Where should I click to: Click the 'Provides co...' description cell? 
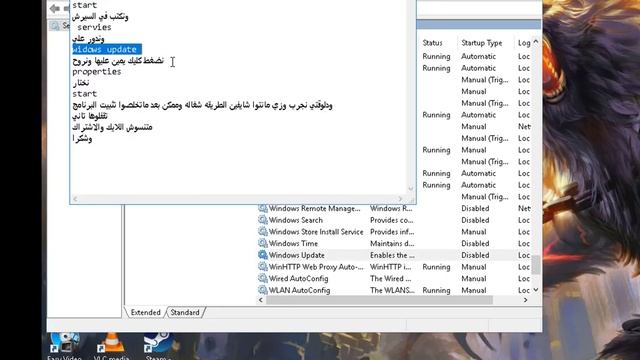tap(391, 220)
